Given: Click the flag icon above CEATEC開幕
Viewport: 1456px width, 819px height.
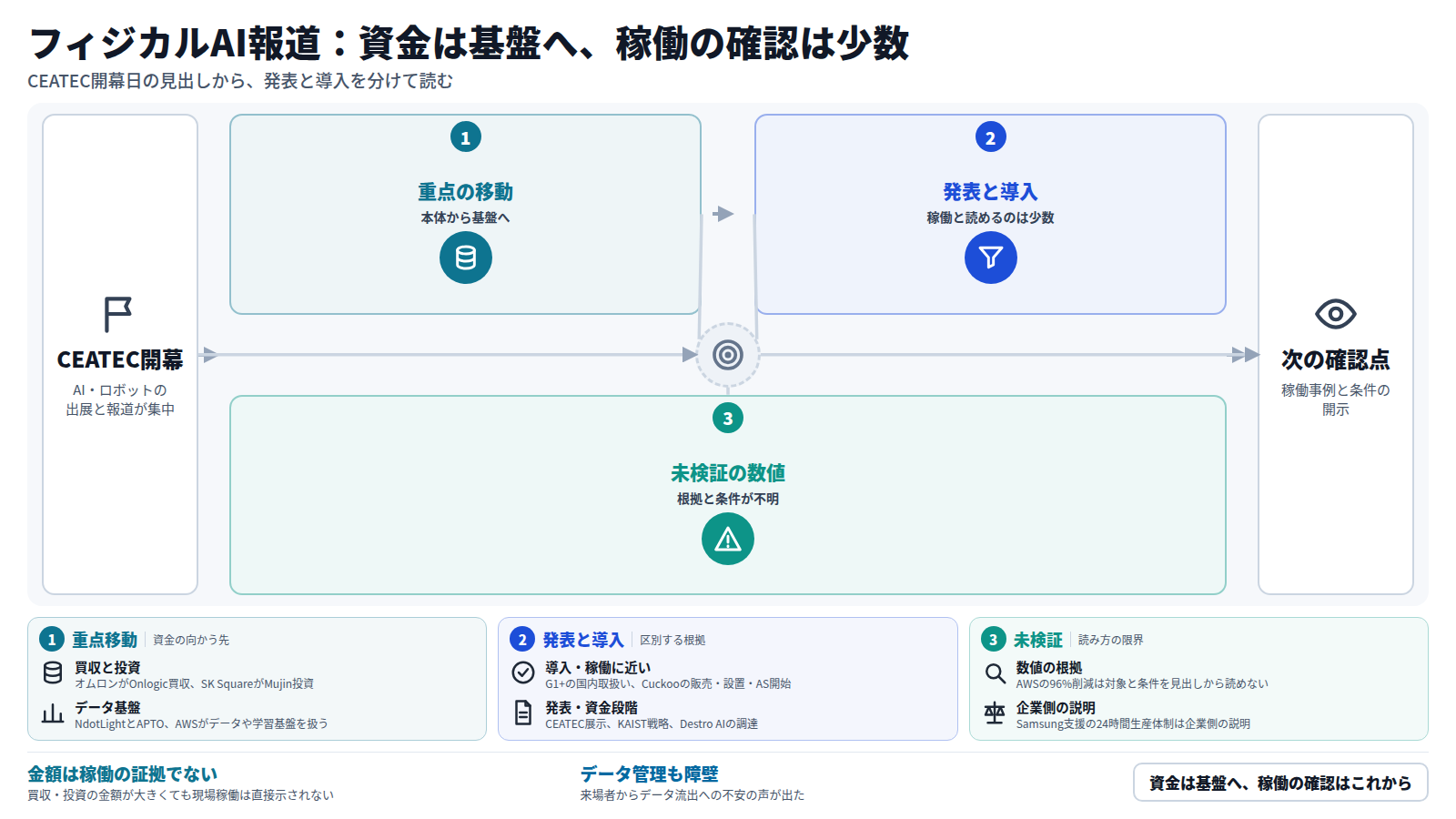Looking at the screenshot, I should pos(118,315).
